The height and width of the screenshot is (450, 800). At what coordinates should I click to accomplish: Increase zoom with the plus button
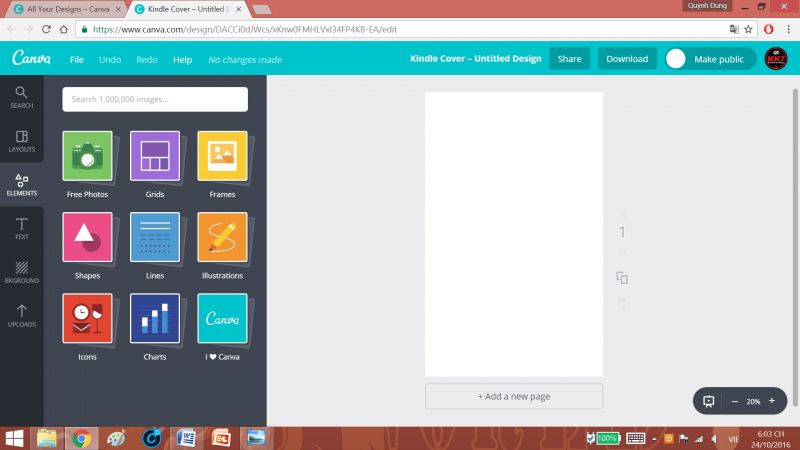tap(771, 401)
